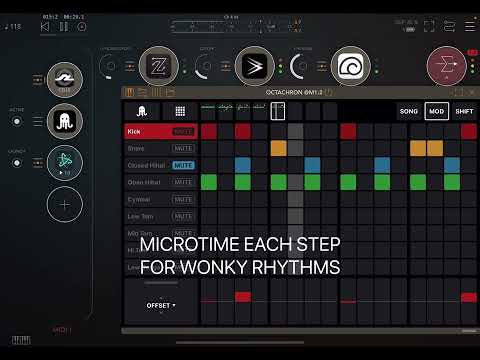Maximize the Octachron plugin window
The width and height of the screenshot is (480, 360).
458,92
